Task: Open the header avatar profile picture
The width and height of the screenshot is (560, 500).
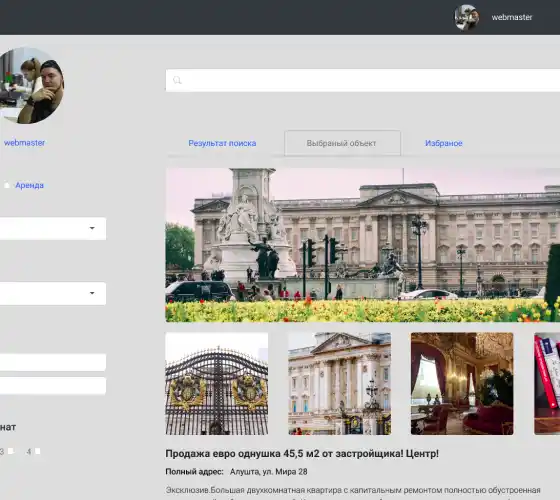Action: [466, 17]
